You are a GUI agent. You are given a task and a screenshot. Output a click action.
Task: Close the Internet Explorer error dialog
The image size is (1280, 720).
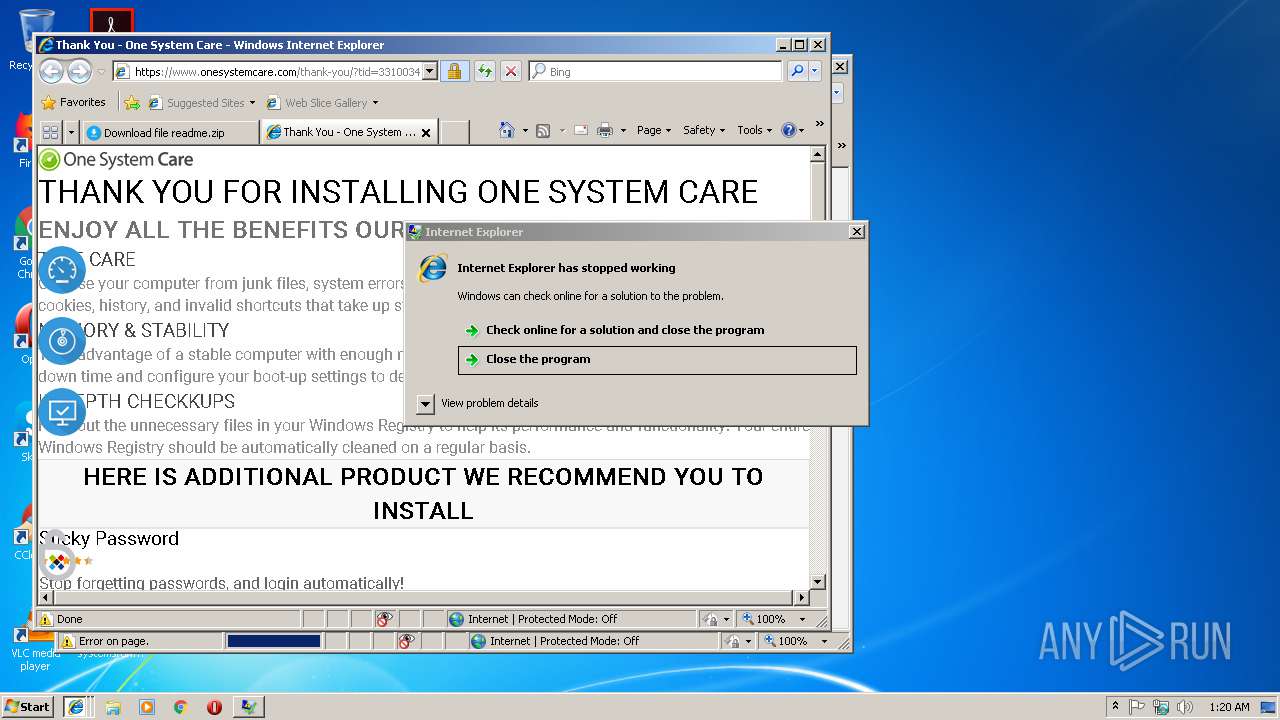[x=856, y=231]
